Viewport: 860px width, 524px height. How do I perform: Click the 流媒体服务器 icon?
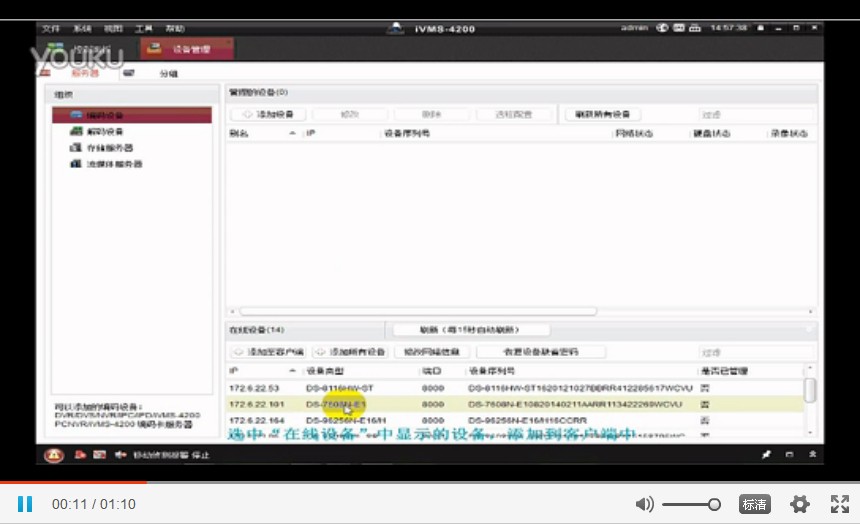coord(76,164)
